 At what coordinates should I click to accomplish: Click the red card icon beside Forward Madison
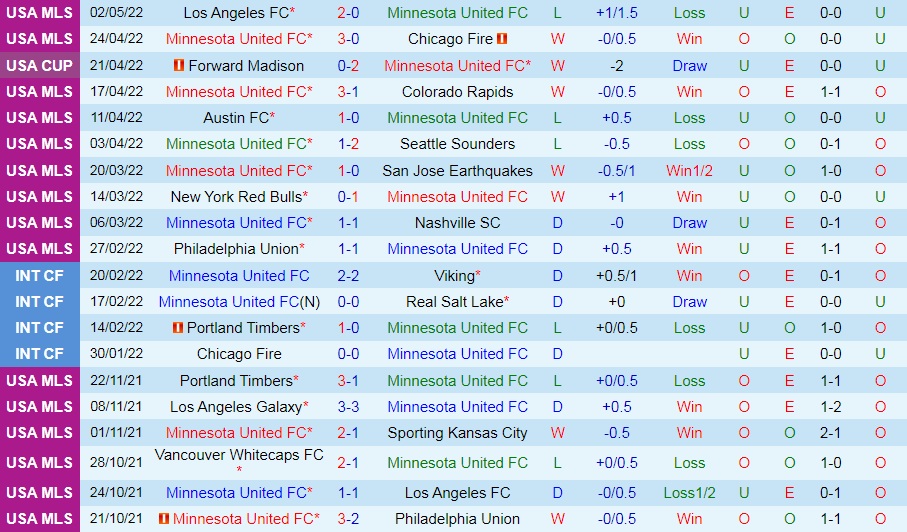coord(179,65)
